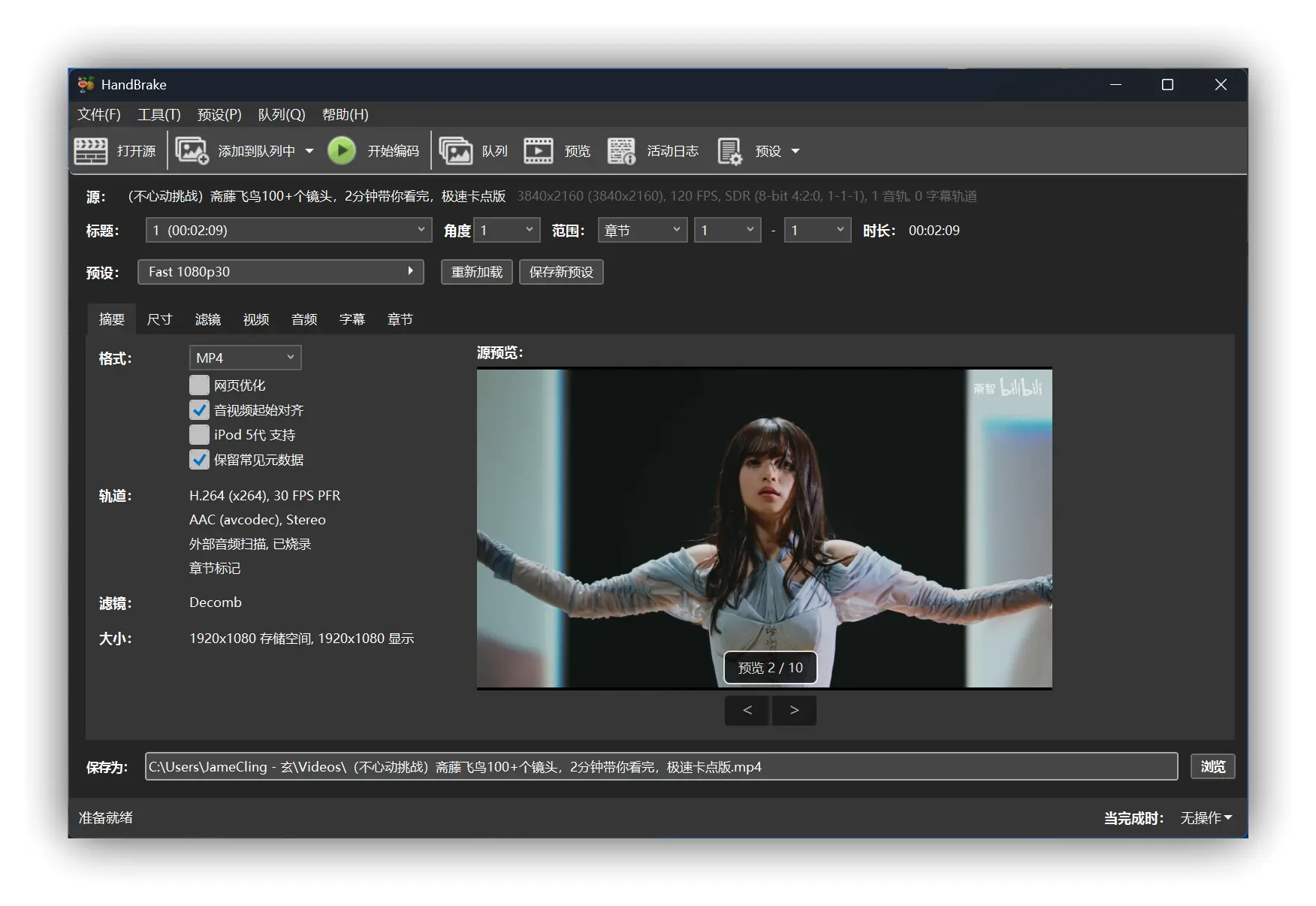
Task: Click the Presets document-gear icon
Action: [729, 151]
